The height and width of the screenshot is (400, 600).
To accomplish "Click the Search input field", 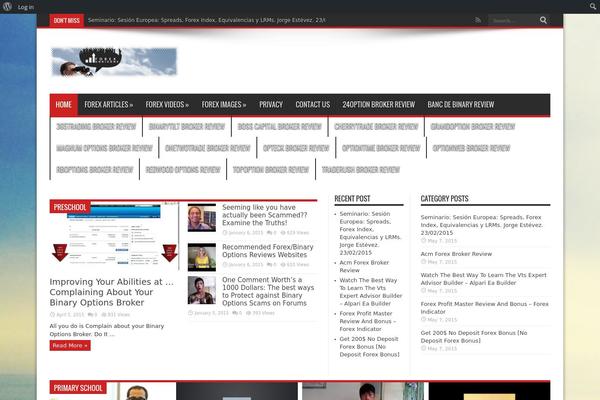I will [x=513, y=20].
